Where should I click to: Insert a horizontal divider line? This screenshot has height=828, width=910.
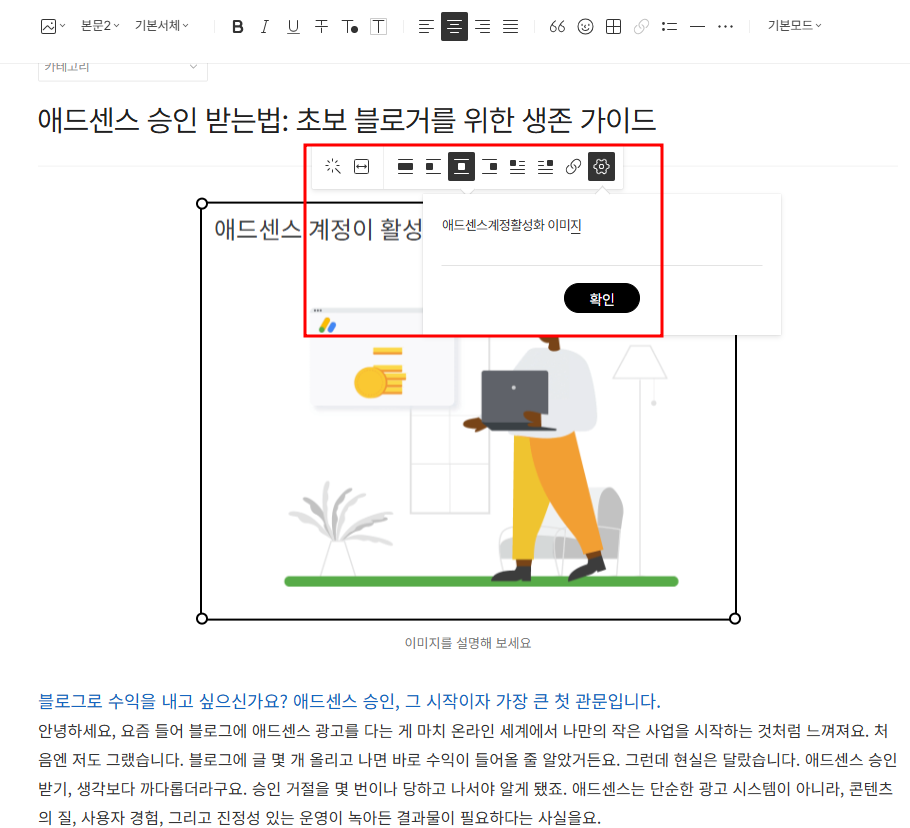(697, 27)
